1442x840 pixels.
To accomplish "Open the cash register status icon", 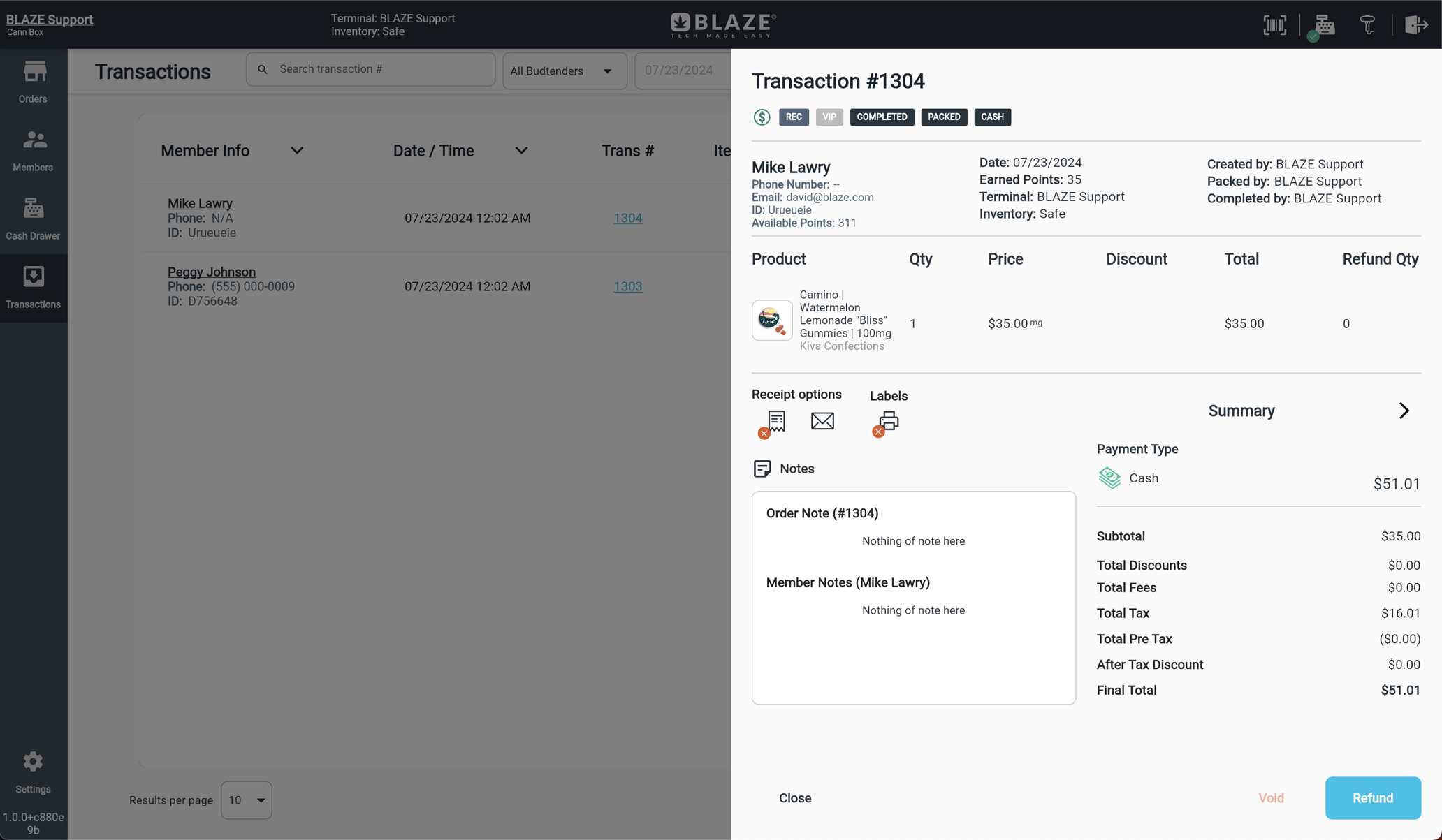I will 1322,24.
